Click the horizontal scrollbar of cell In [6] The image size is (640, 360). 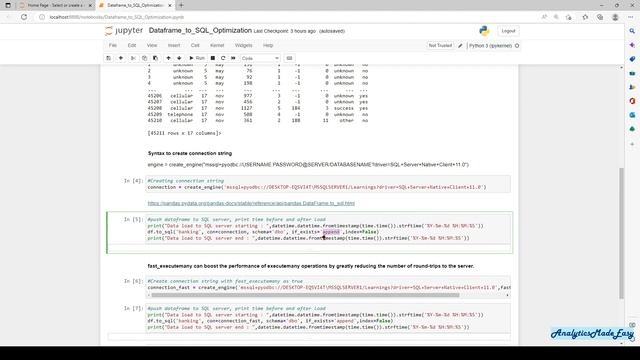(x=305, y=295)
